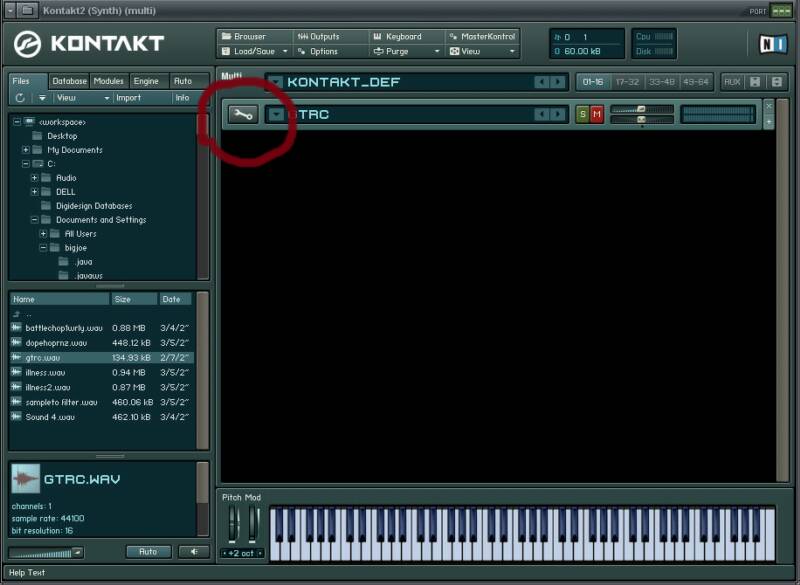Open the GTRC instrument edit wrench

click(243, 114)
